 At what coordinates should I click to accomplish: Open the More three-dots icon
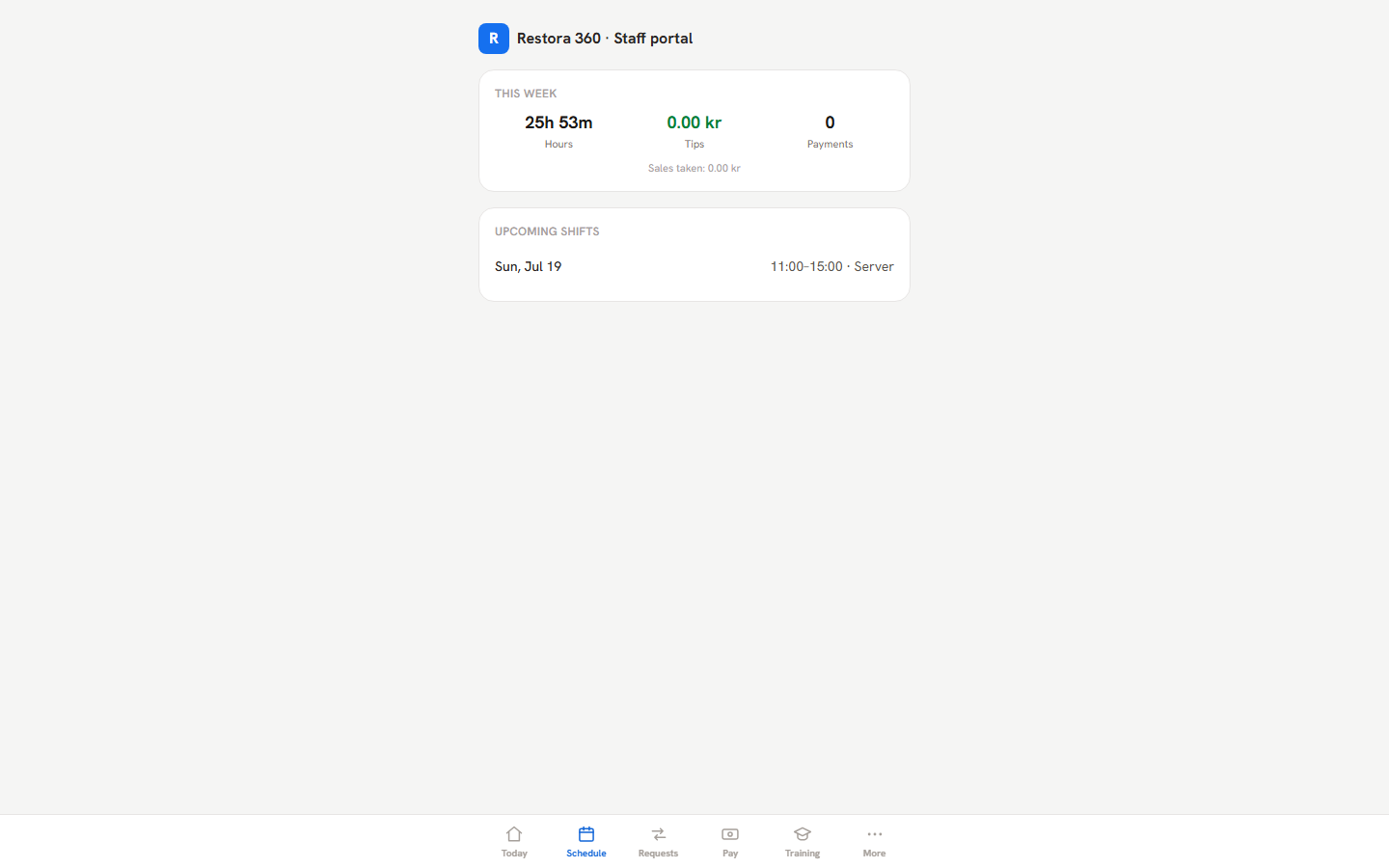(x=875, y=834)
